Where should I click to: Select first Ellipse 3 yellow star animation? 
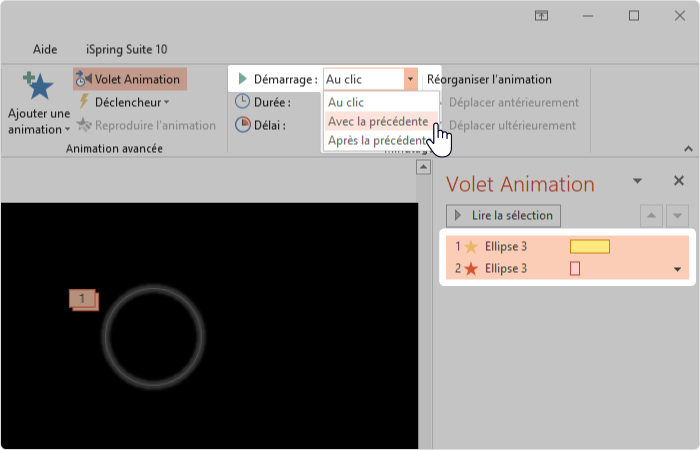[567, 246]
